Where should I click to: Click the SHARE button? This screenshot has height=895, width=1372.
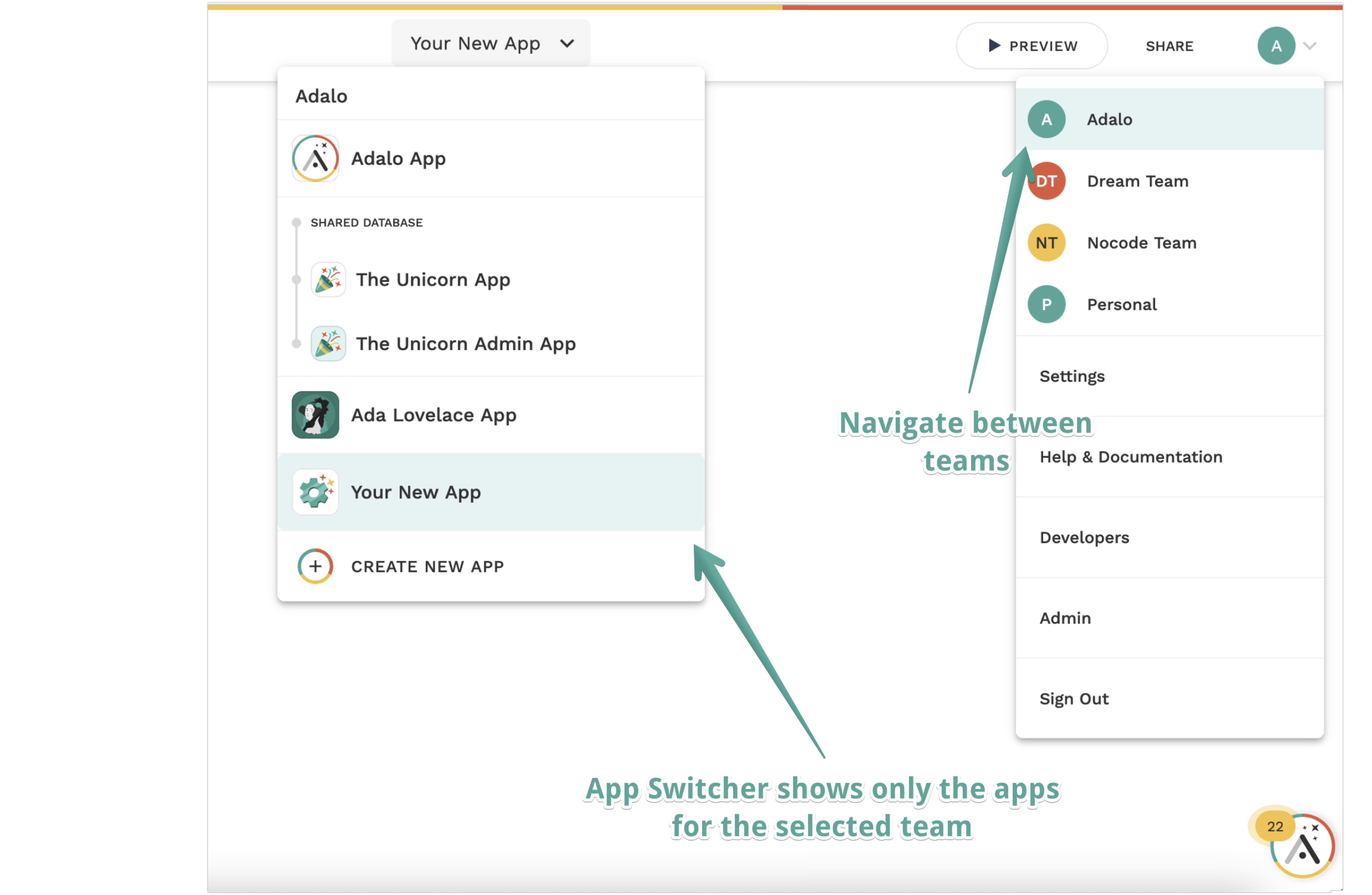(1169, 46)
